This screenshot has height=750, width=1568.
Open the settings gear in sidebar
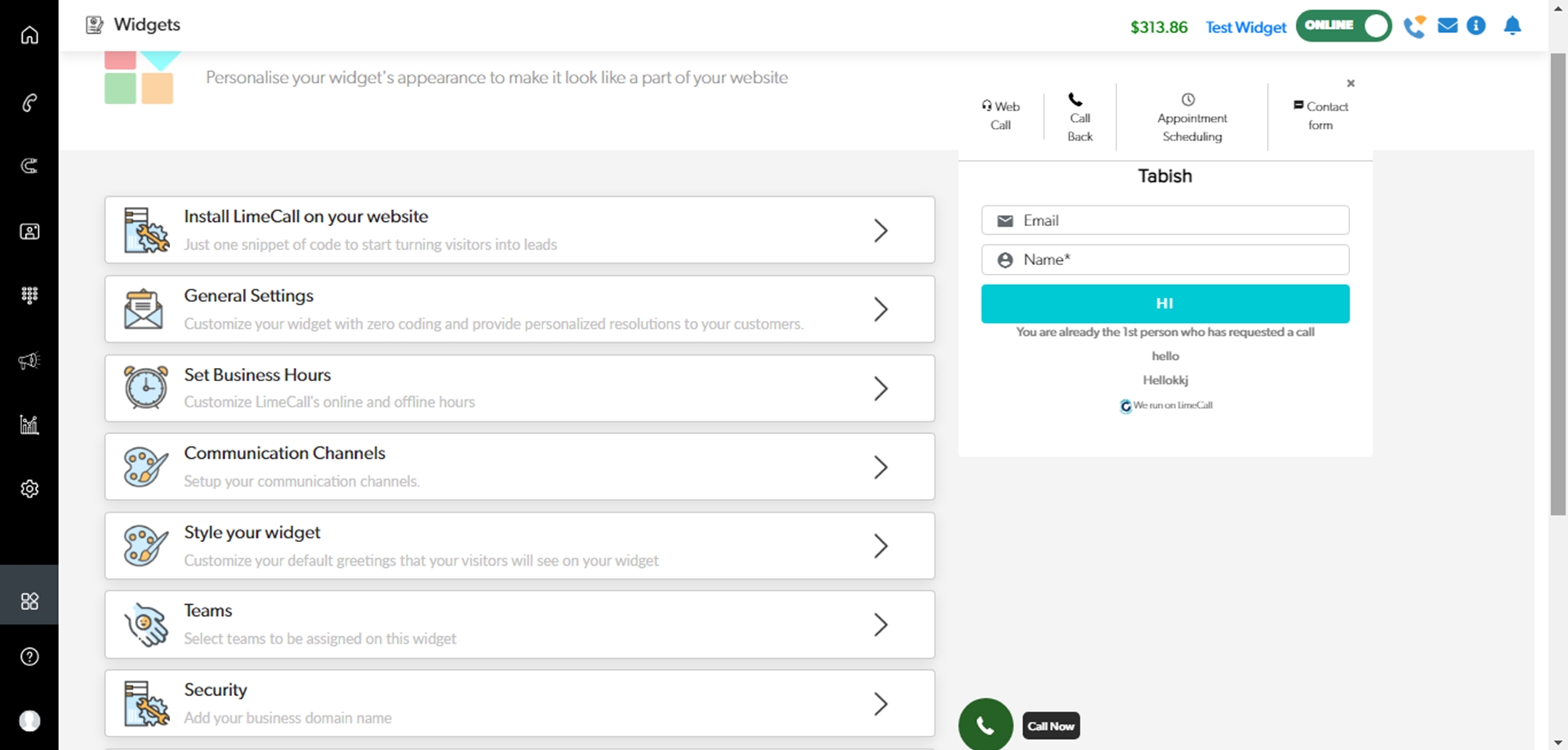[29, 489]
